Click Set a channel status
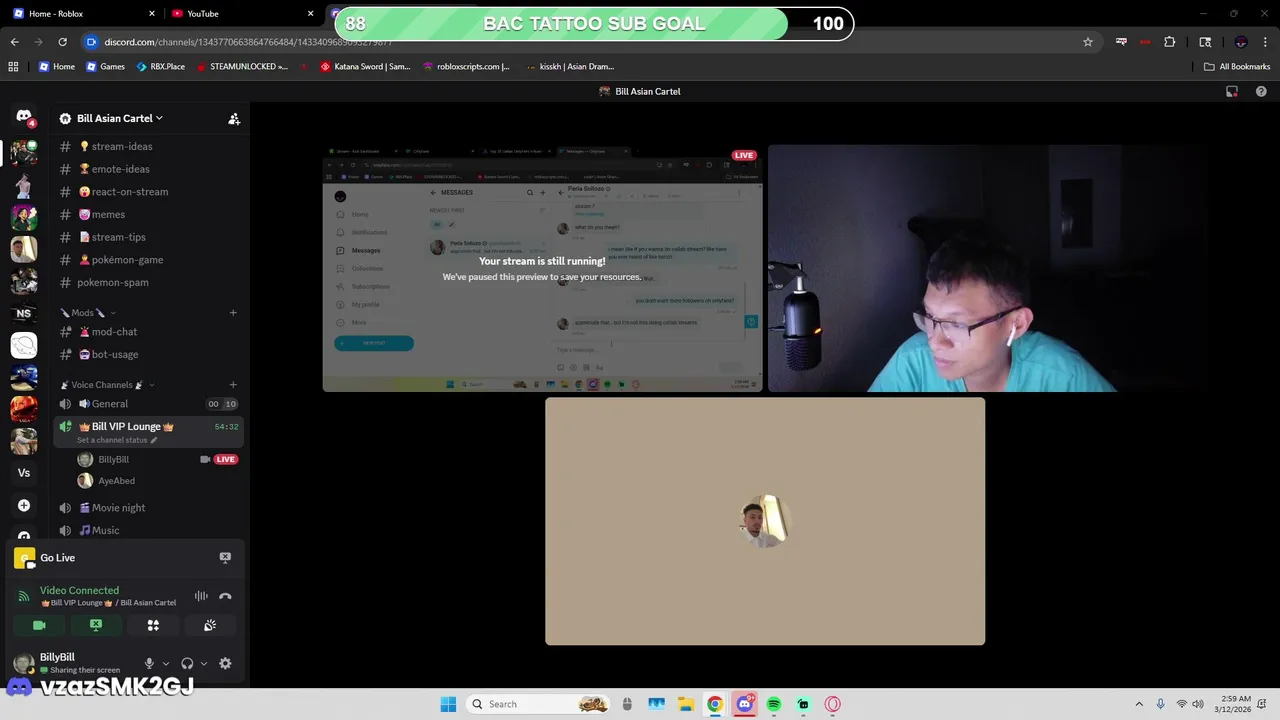This screenshot has height=720, width=1280. point(117,440)
